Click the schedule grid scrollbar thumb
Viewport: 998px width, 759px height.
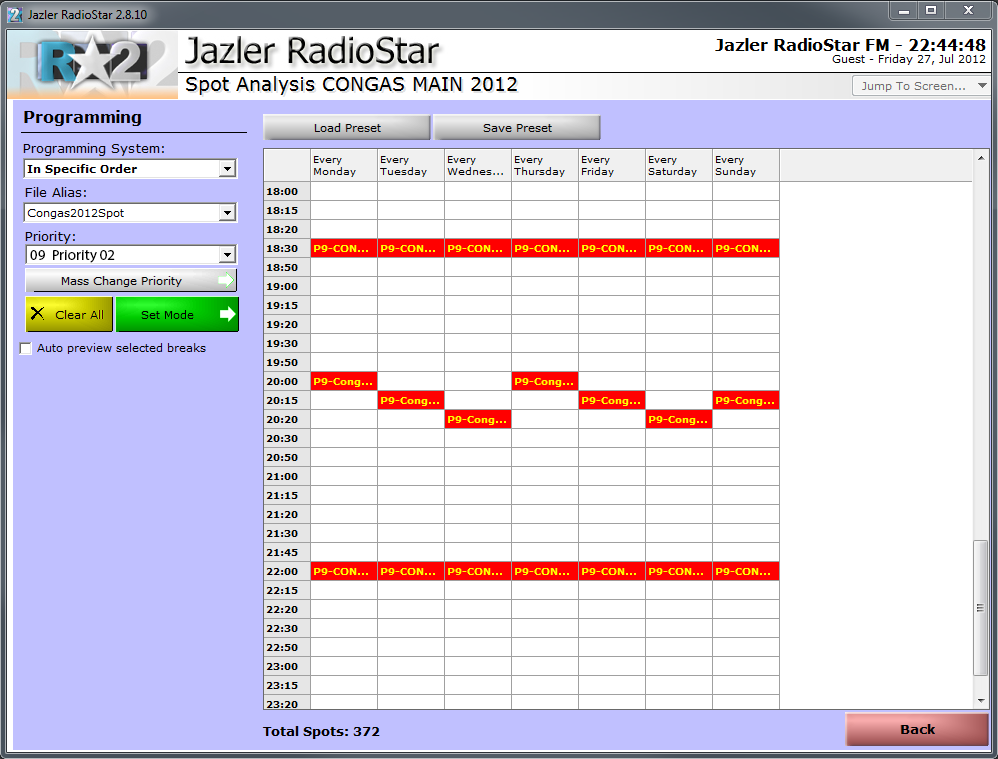point(980,608)
